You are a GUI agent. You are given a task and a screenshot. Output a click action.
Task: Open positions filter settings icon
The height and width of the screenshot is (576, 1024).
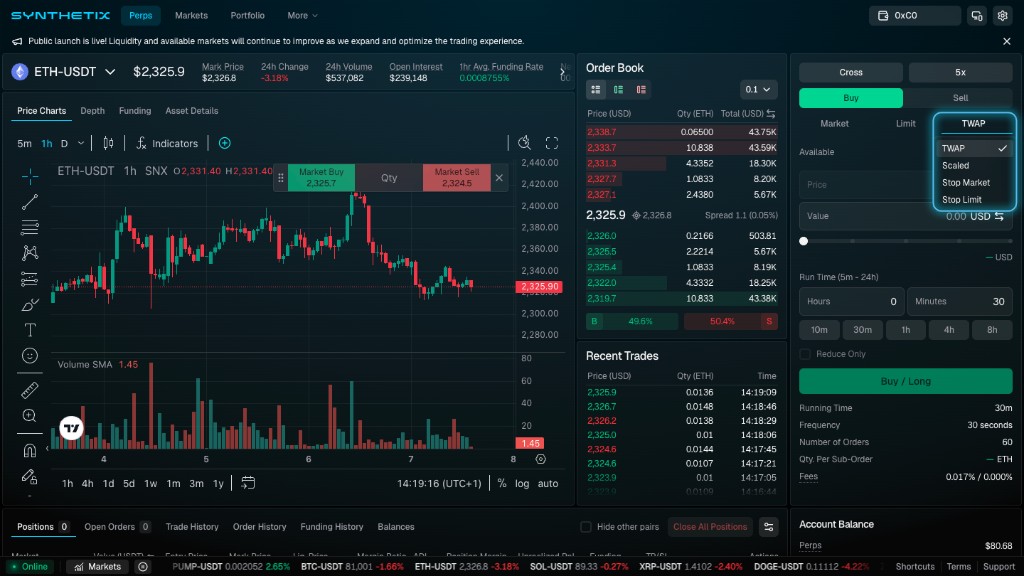coord(769,527)
